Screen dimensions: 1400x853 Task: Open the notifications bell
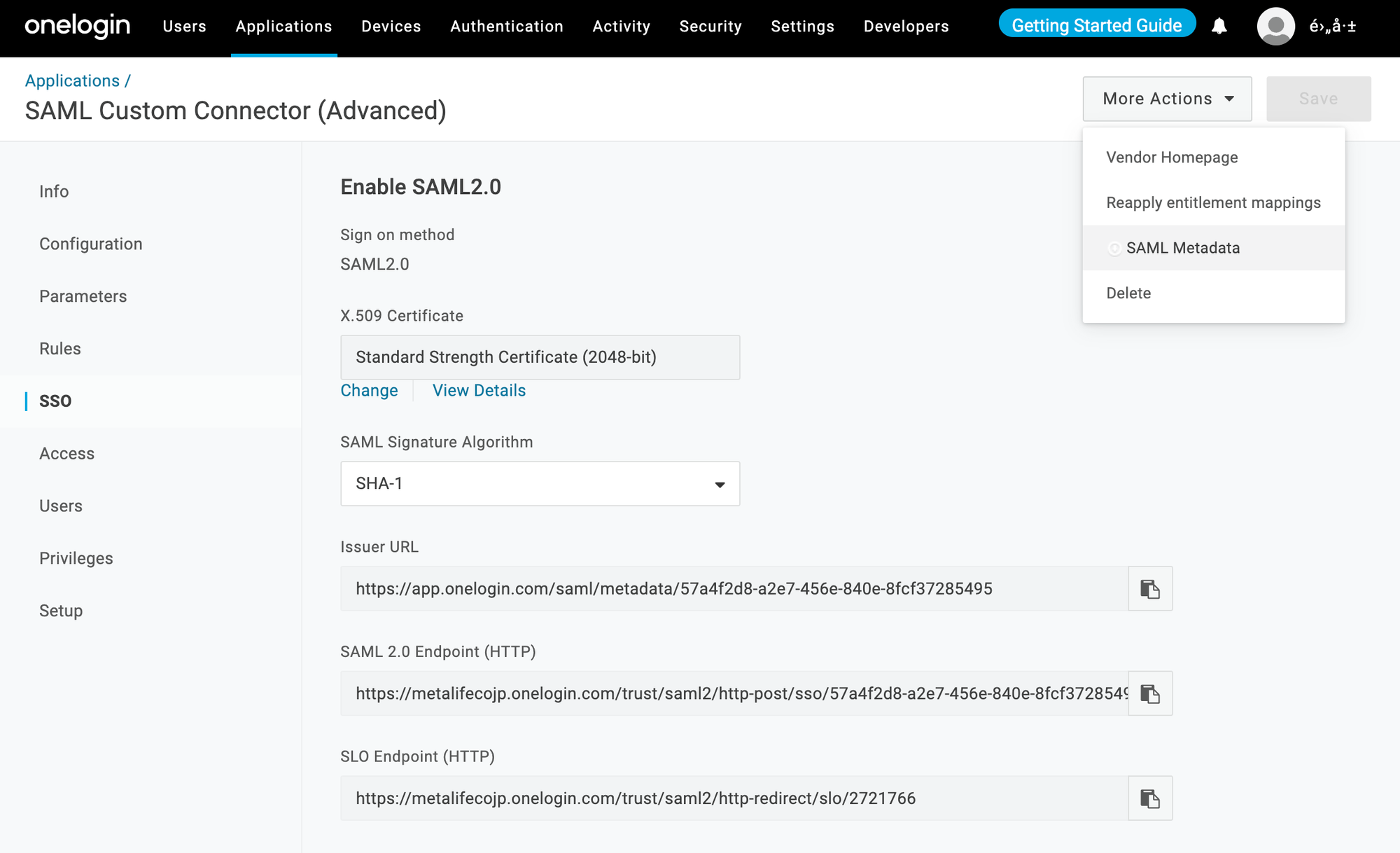point(1219,27)
